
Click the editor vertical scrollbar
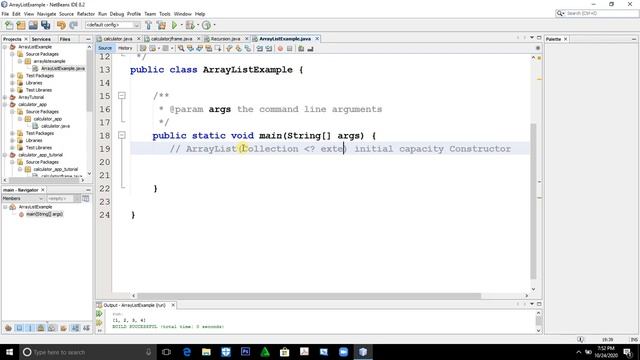point(533,200)
